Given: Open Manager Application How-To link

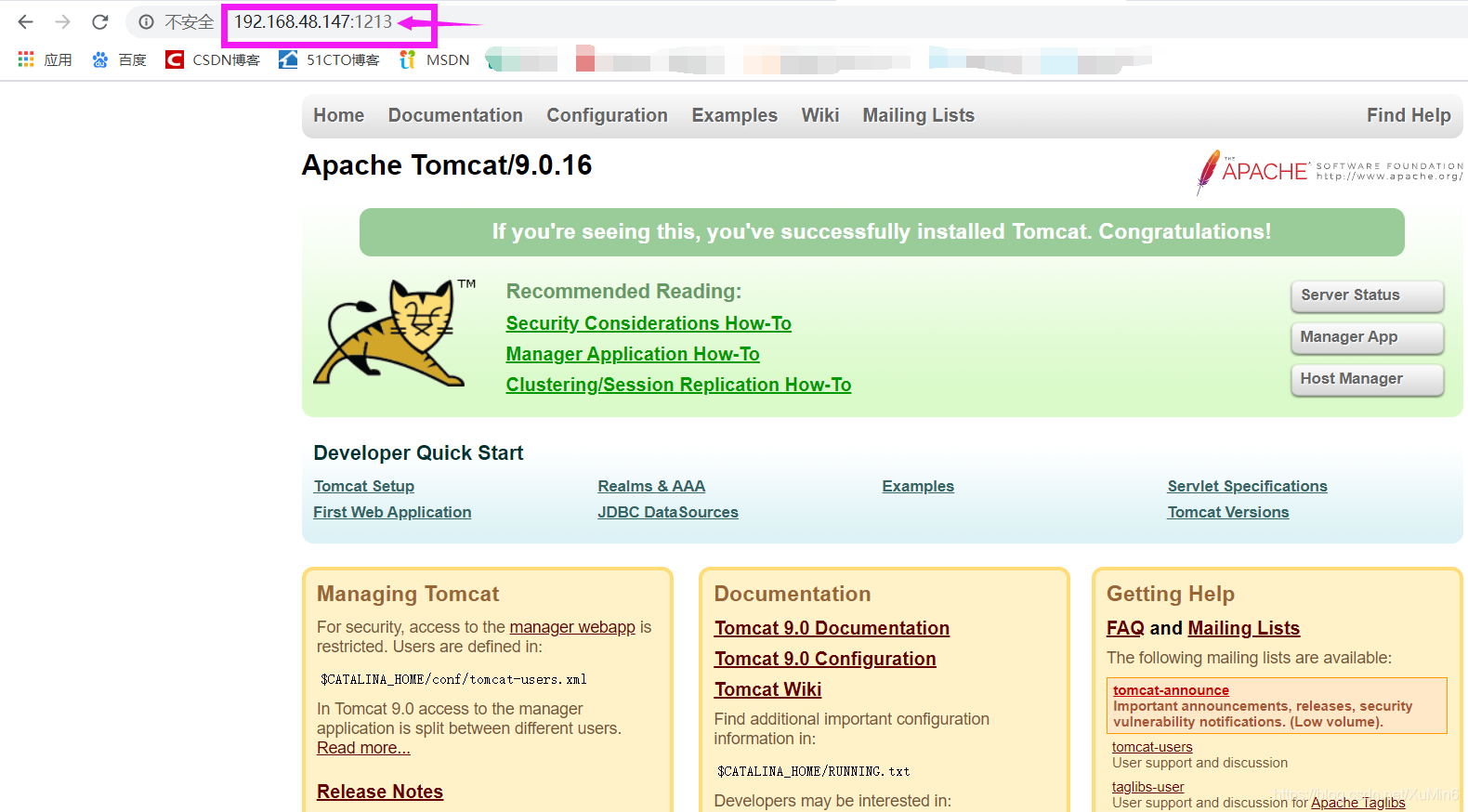Looking at the screenshot, I should coord(633,354).
